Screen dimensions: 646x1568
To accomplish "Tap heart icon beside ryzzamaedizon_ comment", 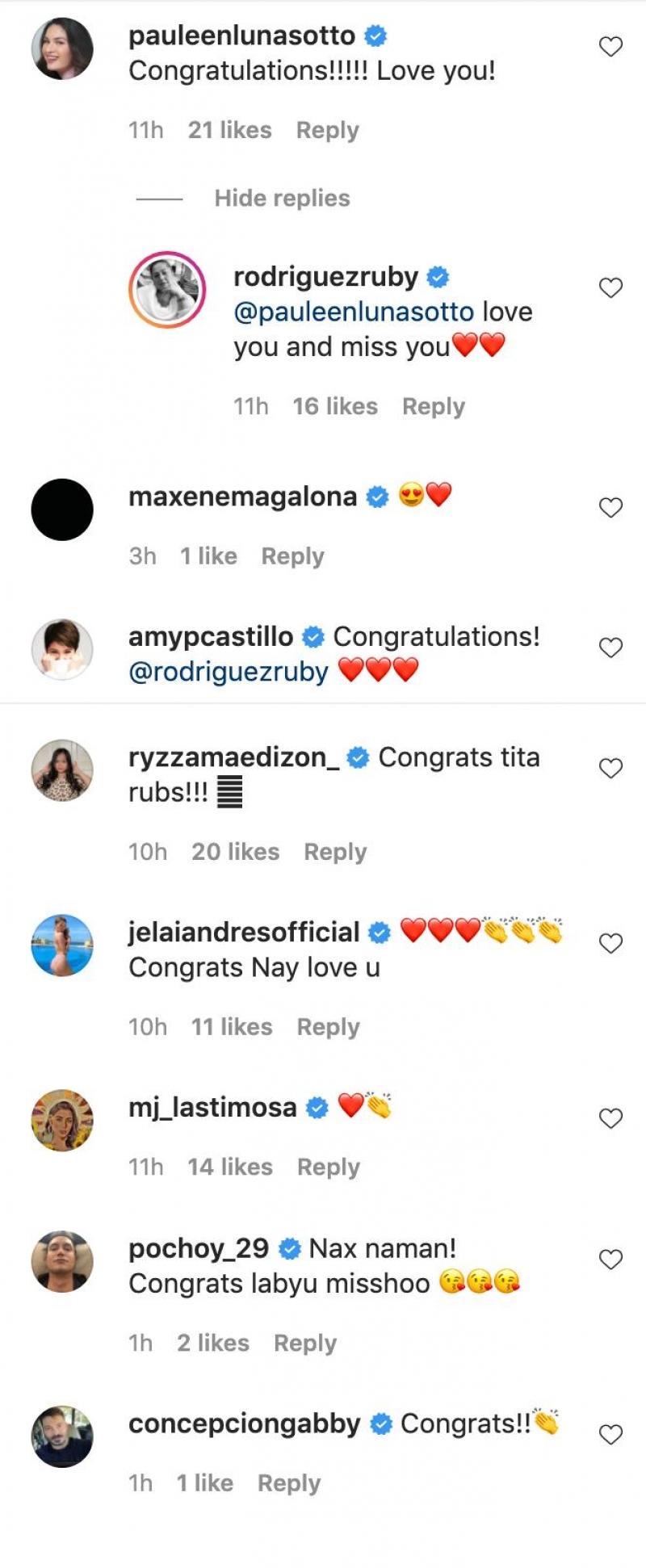I will pyautogui.click(x=610, y=768).
